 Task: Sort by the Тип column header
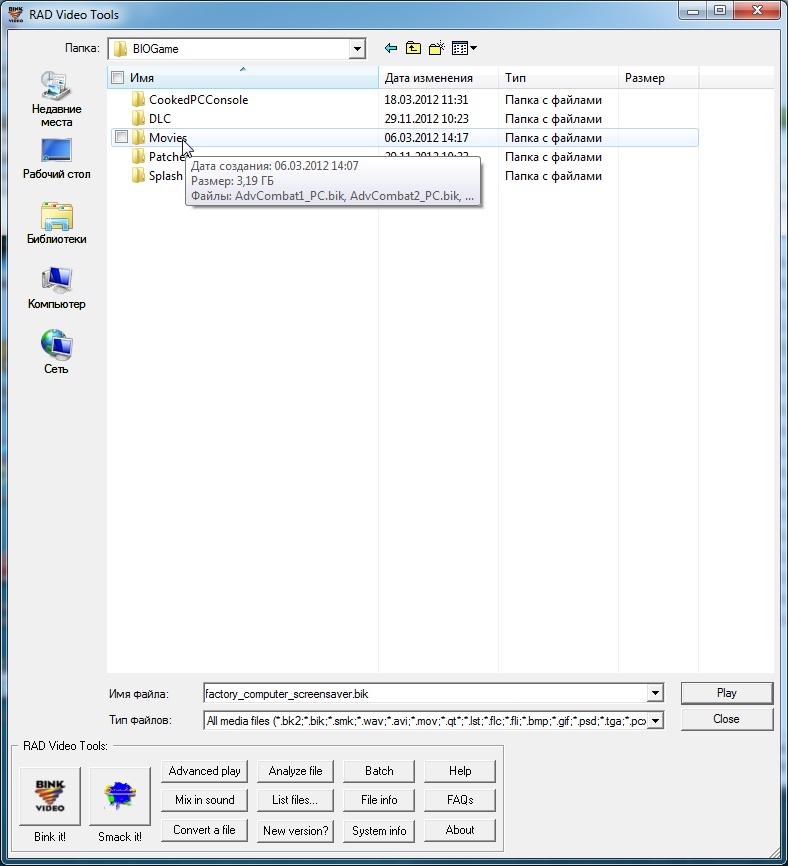click(x=558, y=78)
